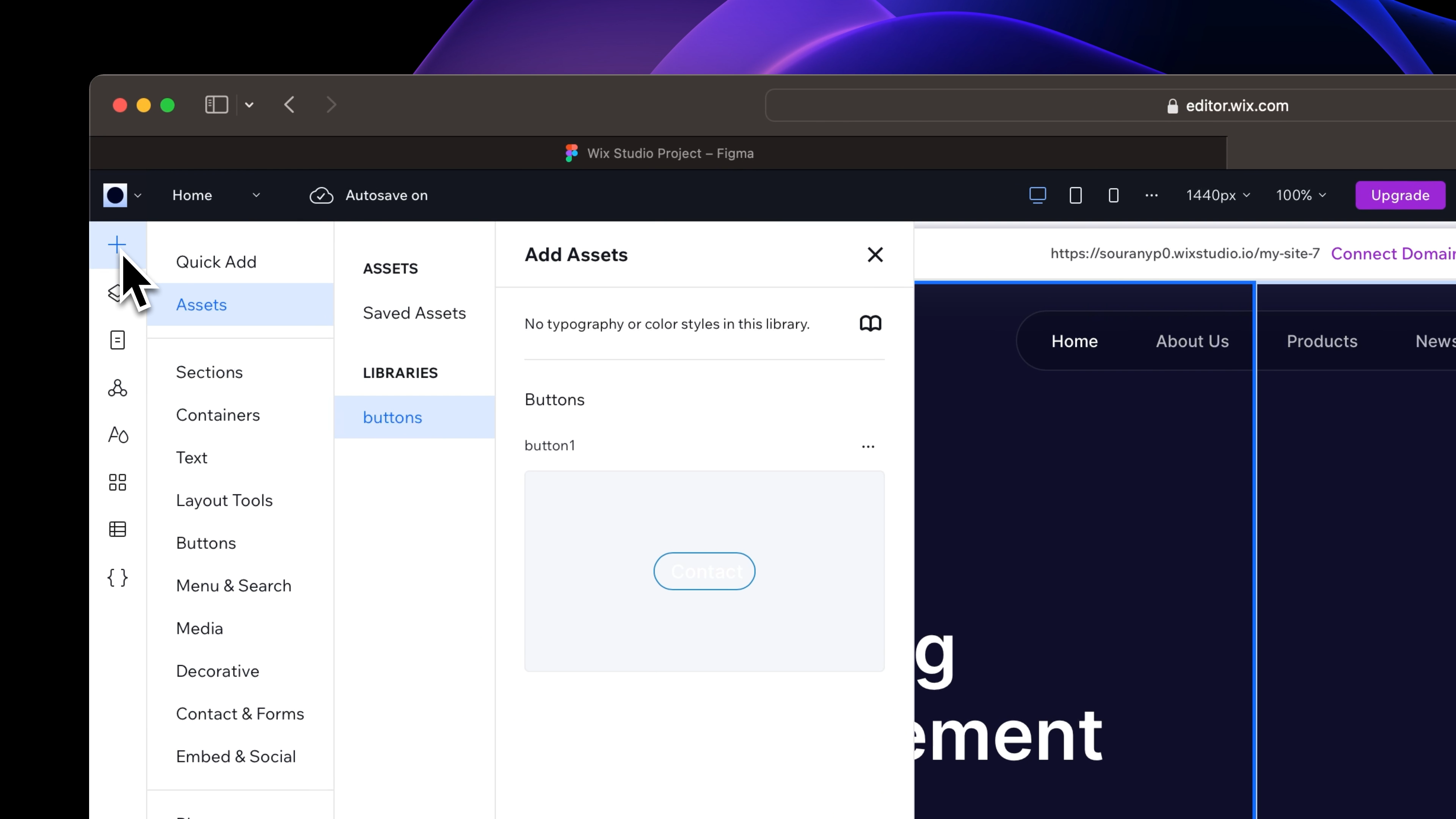This screenshot has width=1456, height=819.
Task: Close the Add Assets panel
Action: (x=875, y=255)
